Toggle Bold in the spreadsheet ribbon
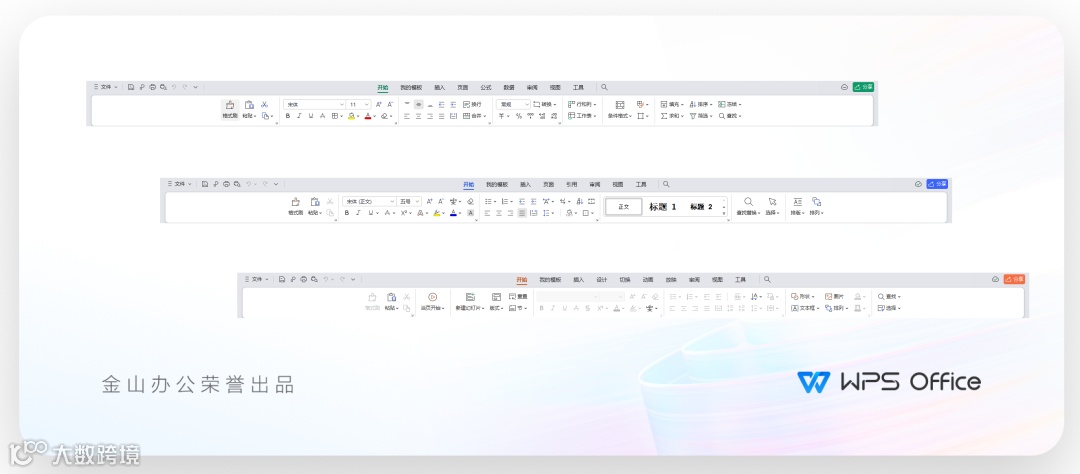The width and height of the screenshot is (1080, 474). point(288,116)
